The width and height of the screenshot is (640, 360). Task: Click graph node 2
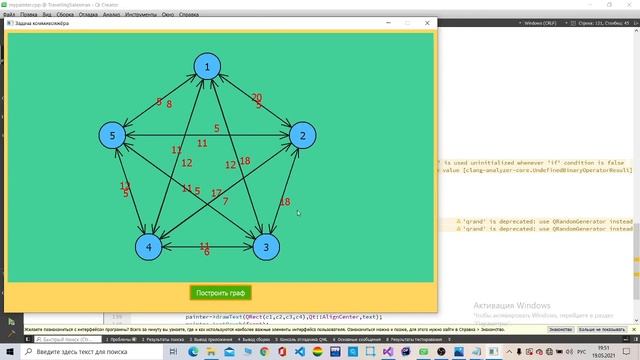click(x=302, y=135)
